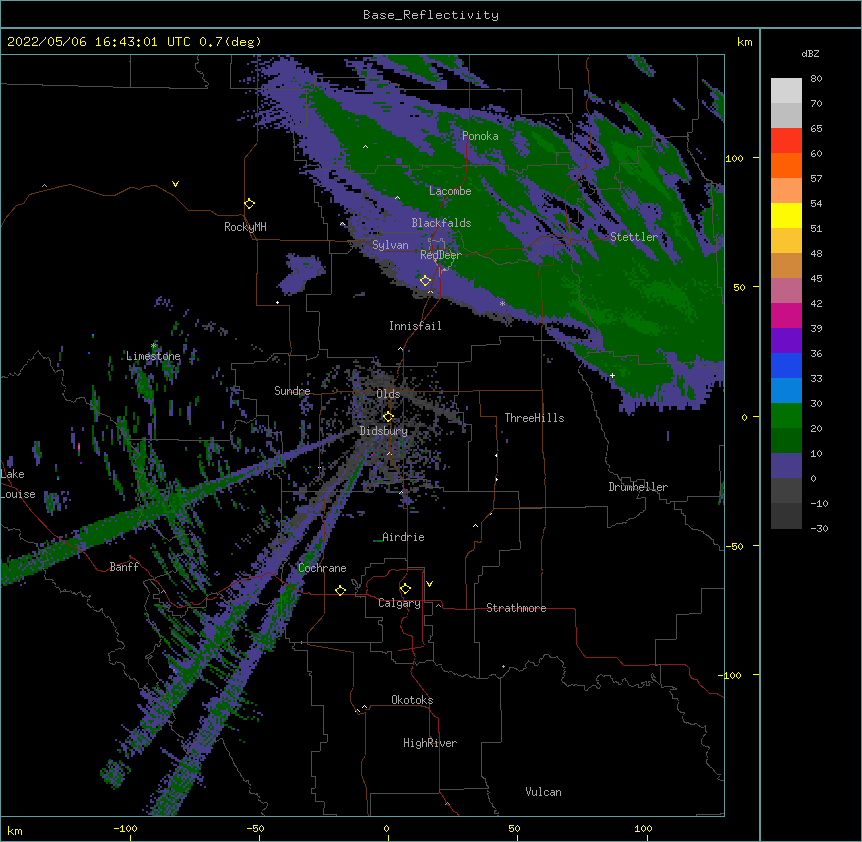862x842 pixels.
Task: Click the dBZ legend heading
Action: coord(810,54)
